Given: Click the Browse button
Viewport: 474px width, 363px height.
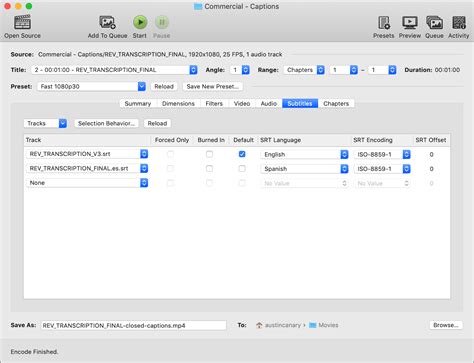Looking at the screenshot, I should tap(446, 325).
